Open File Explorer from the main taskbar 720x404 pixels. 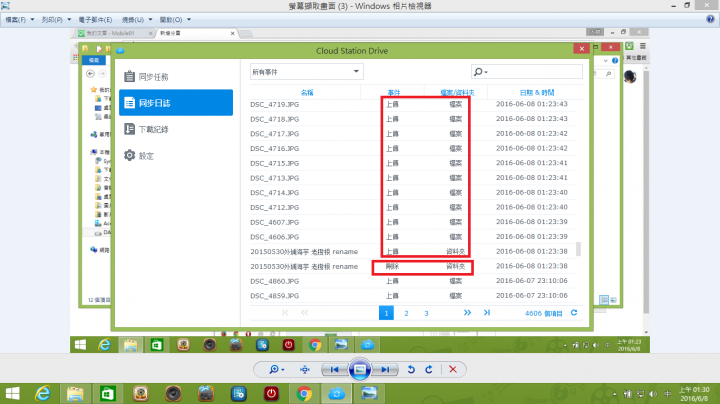click(75, 393)
